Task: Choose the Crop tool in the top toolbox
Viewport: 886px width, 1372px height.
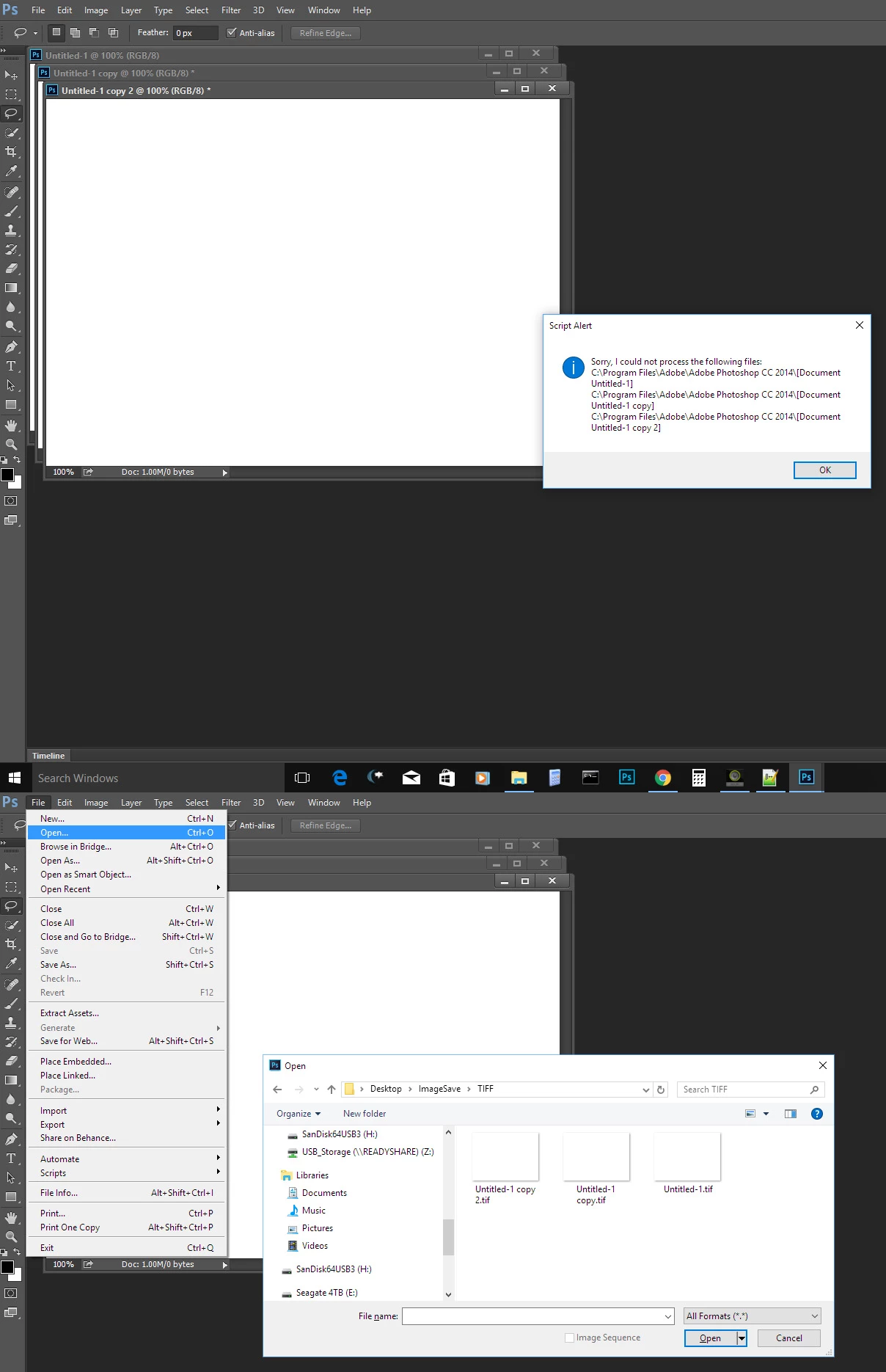Action: click(11, 152)
